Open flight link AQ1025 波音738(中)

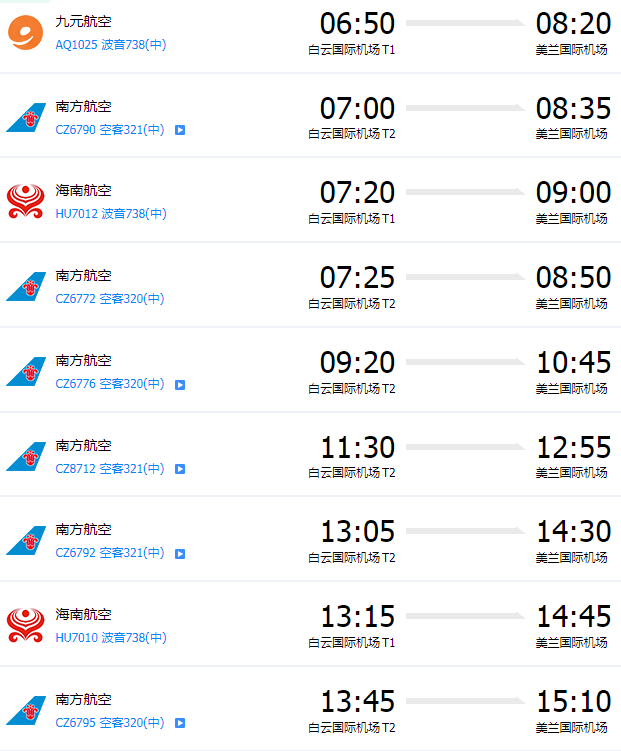tap(111, 45)
